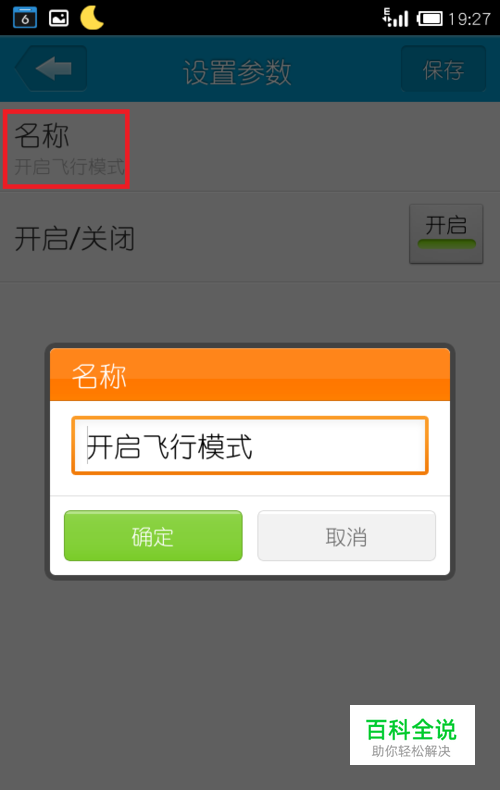Focus the 开启飞行模式 name text field

pyautogui.click(x=250, y=445)
